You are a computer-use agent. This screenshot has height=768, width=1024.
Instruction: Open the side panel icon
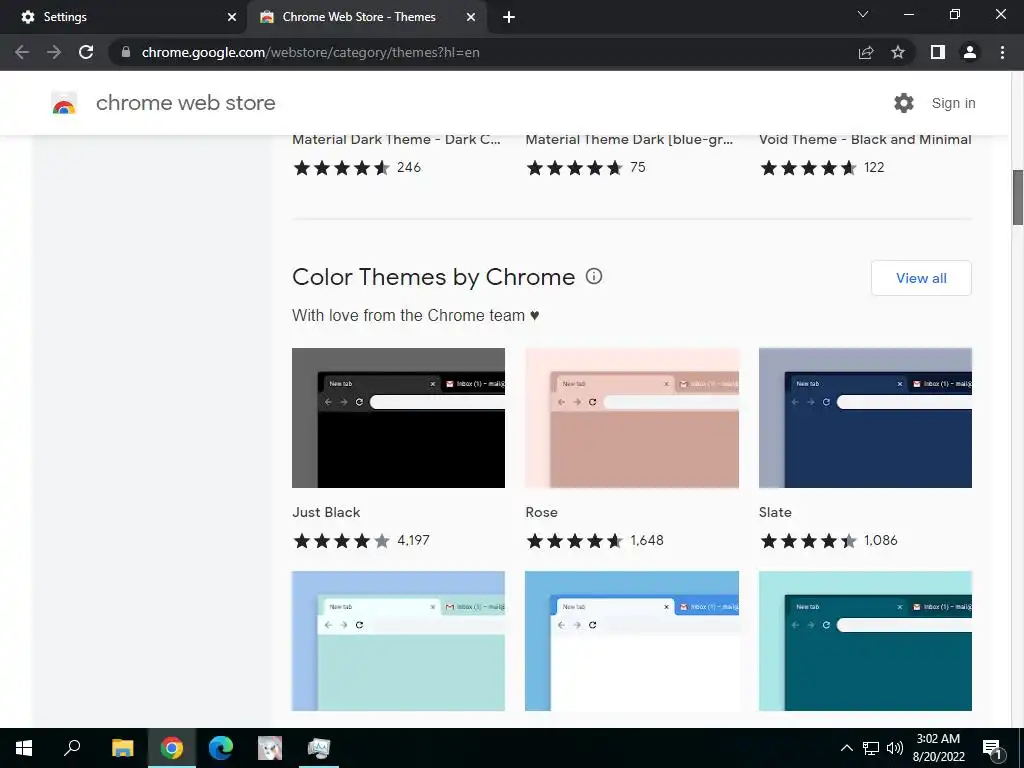click(938, 52)
